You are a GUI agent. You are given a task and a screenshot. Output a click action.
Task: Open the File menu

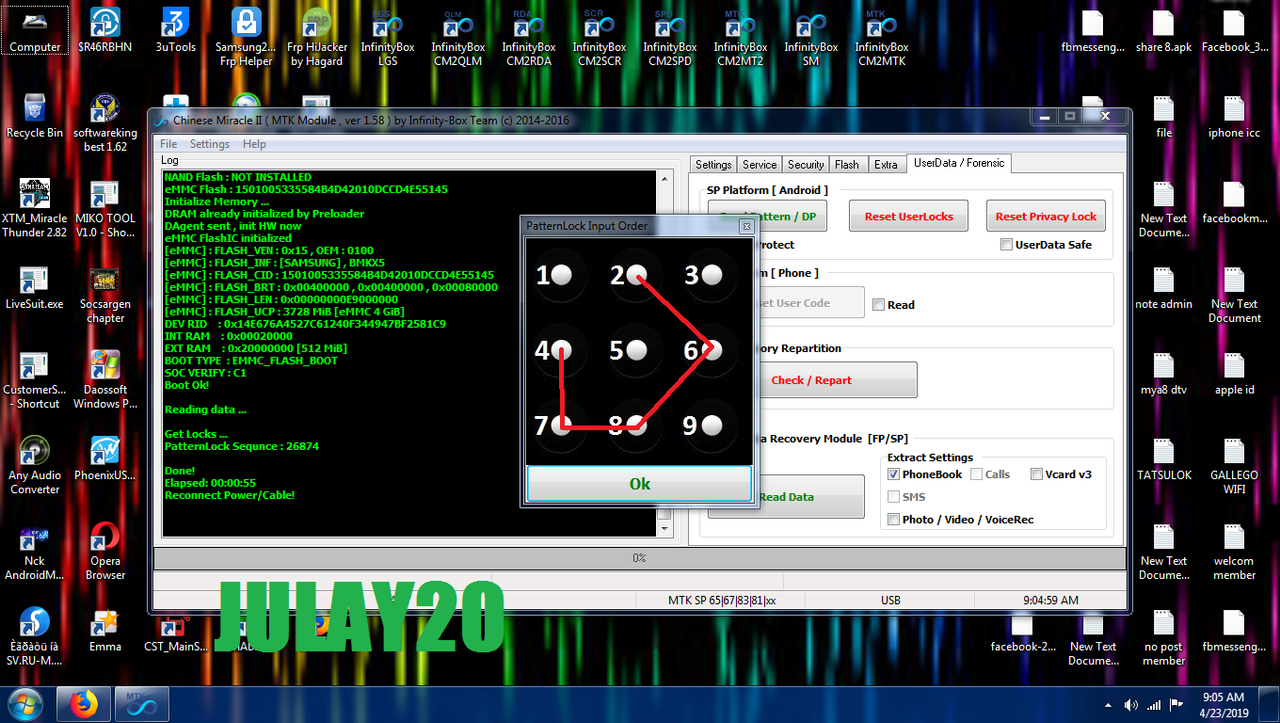pos(168,144)
